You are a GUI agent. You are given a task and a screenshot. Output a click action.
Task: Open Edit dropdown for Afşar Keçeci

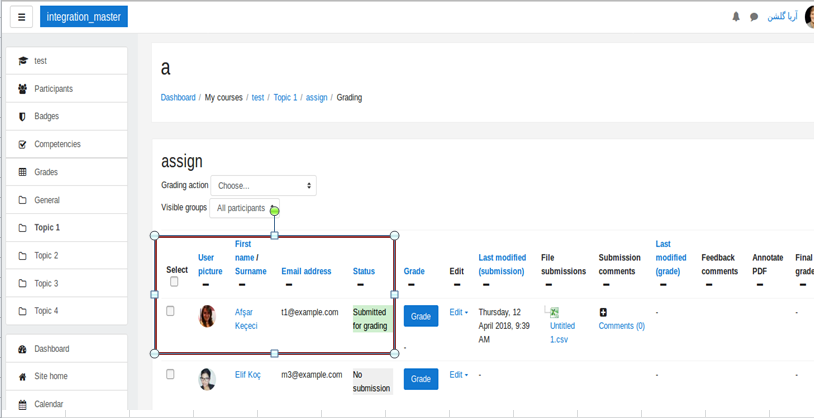[458, 312]
